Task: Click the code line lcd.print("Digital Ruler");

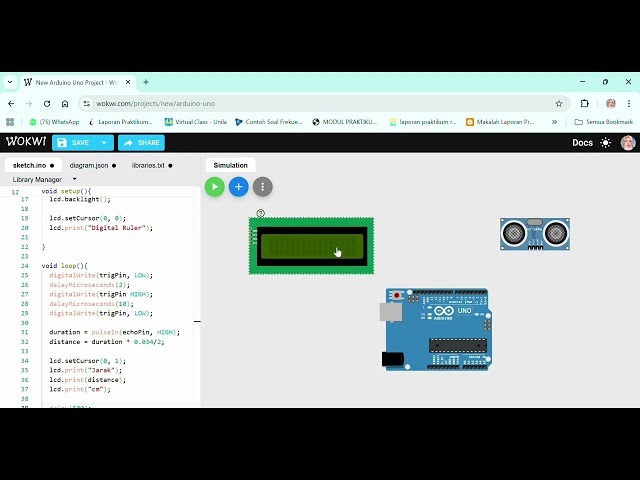Action: pyautogui.click(x=101, y=228)
